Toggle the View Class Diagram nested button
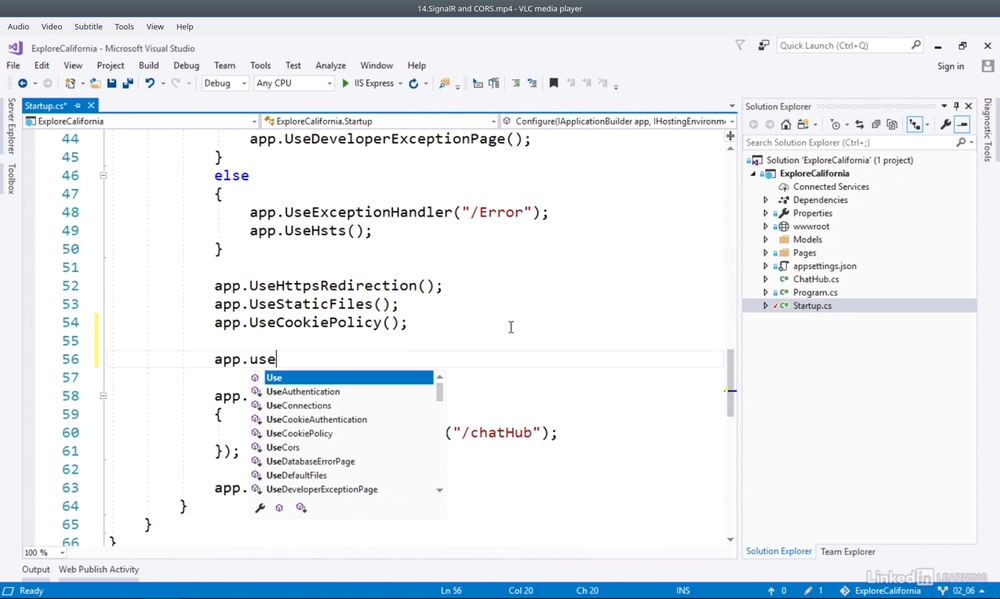Viewport: 1000px width, 599px height. pos(915,124)
